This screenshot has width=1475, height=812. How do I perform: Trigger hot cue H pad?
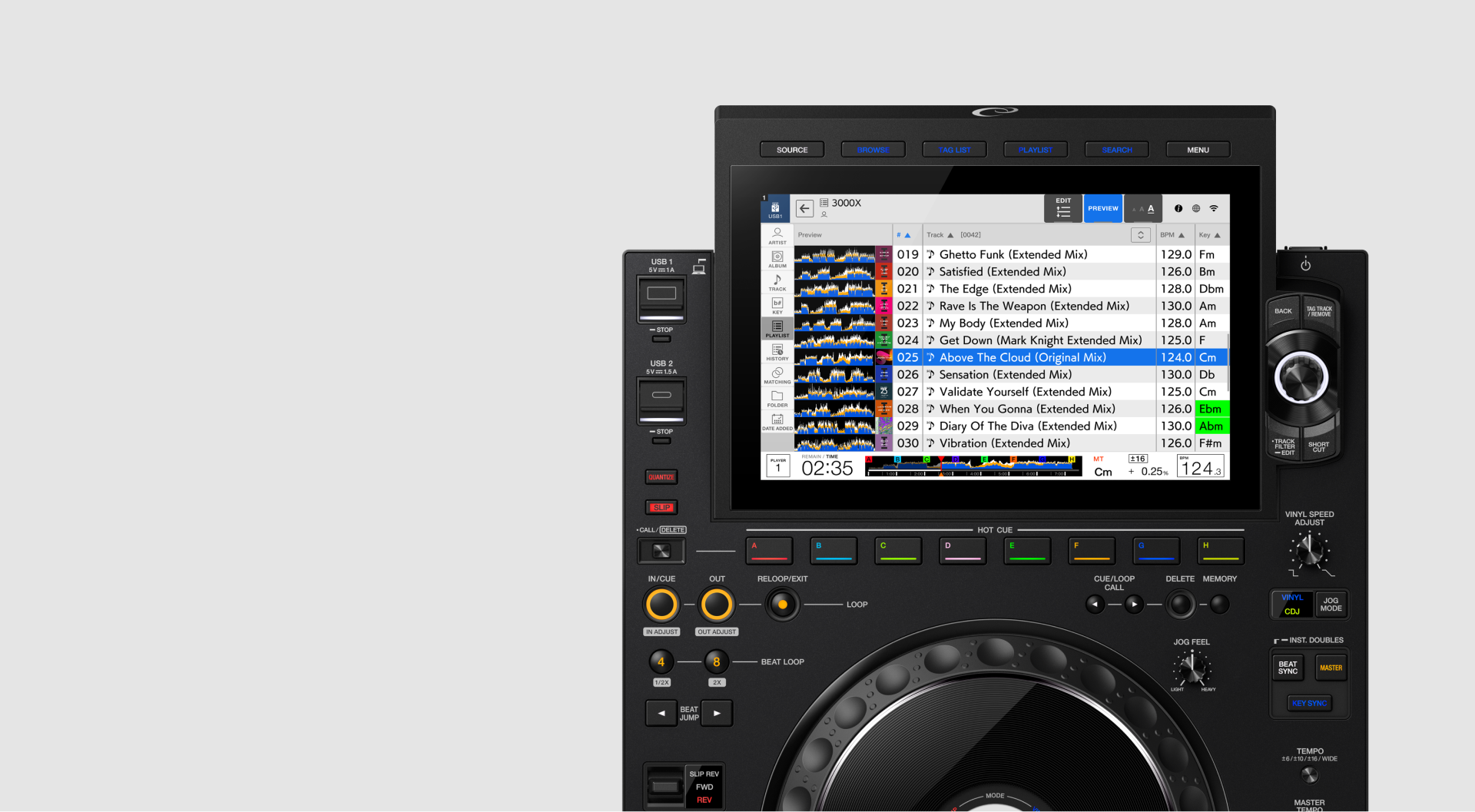pos(1221,551)
